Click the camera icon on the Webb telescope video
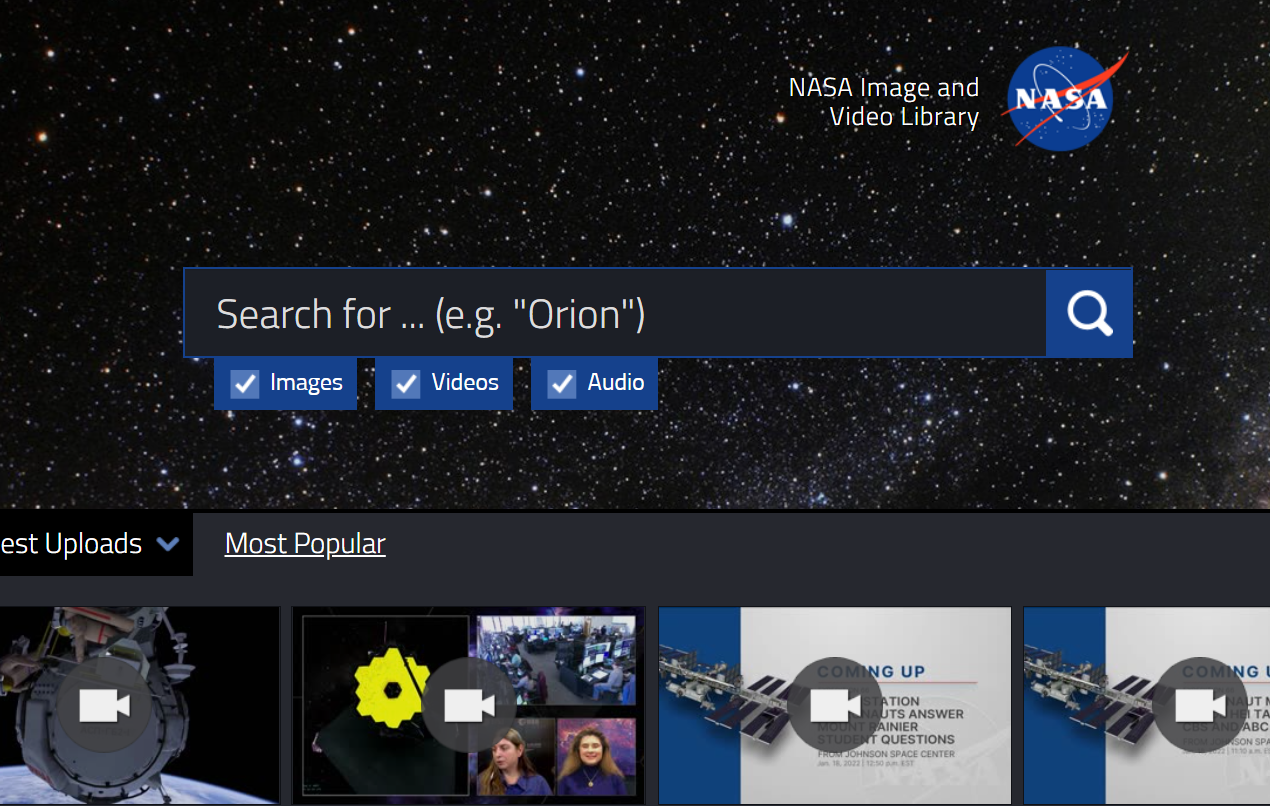This screenshot has width=1270, height=806. coord(470,705)
